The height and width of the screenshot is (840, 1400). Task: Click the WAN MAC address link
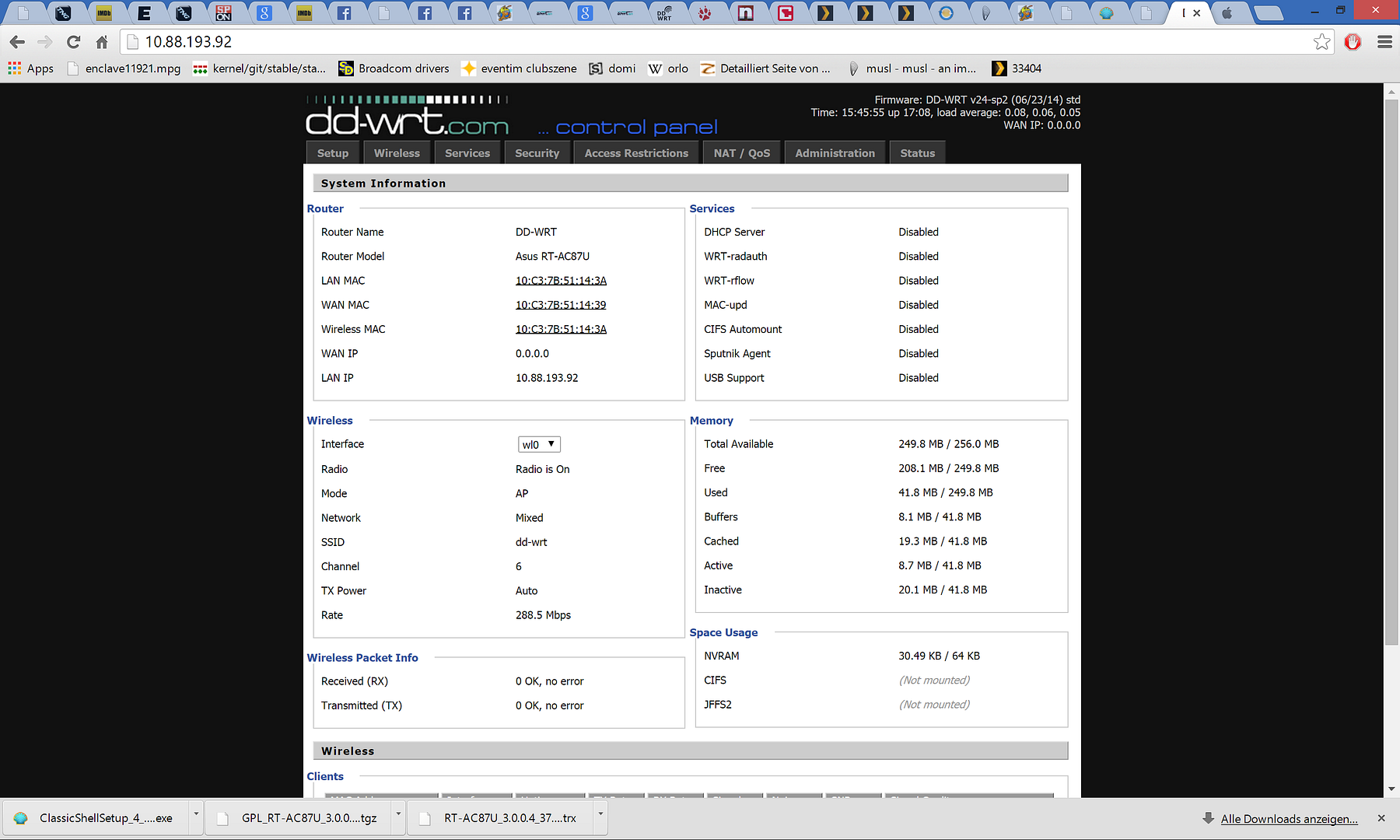click(x=560, y=305)
